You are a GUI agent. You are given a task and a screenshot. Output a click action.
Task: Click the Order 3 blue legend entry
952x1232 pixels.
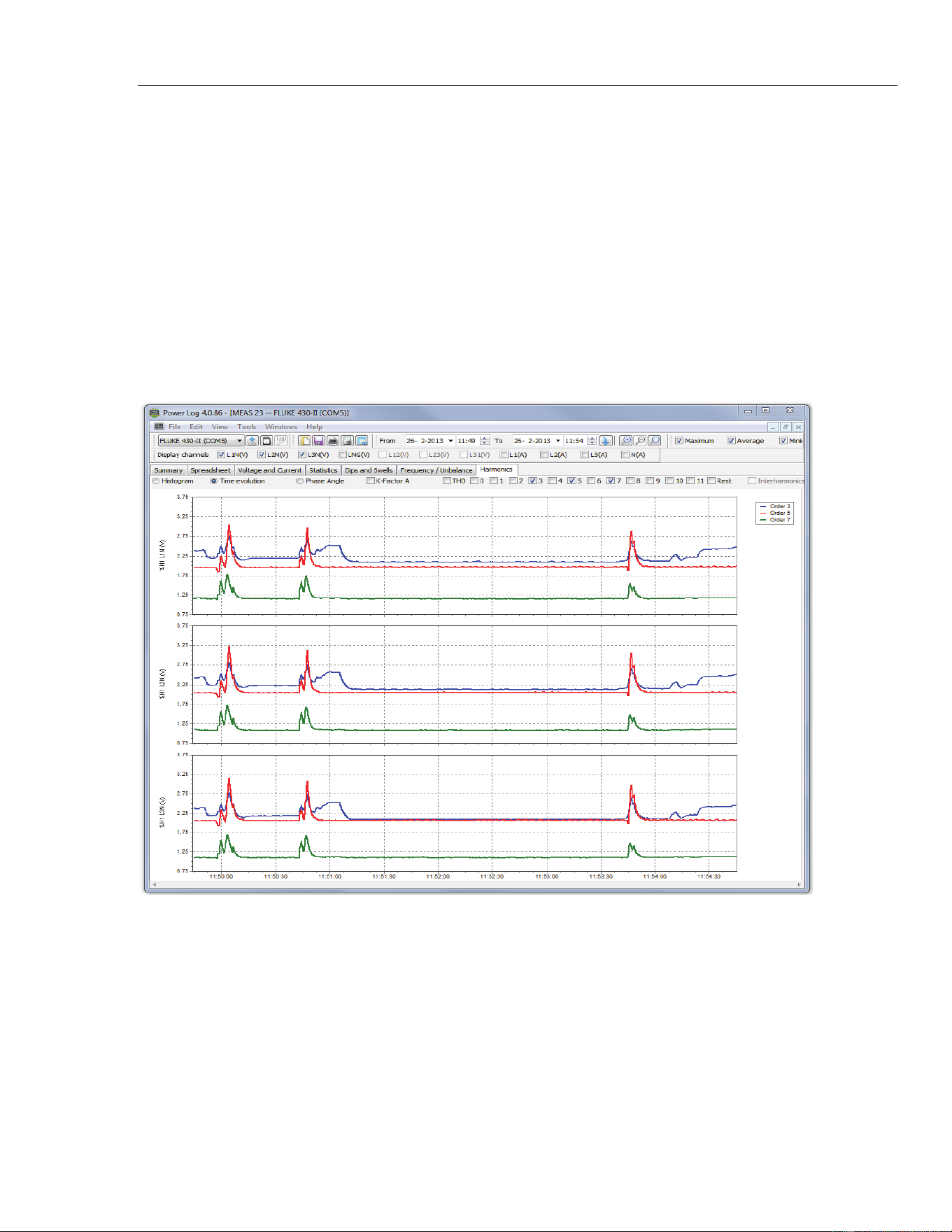(x=775, y=507)
